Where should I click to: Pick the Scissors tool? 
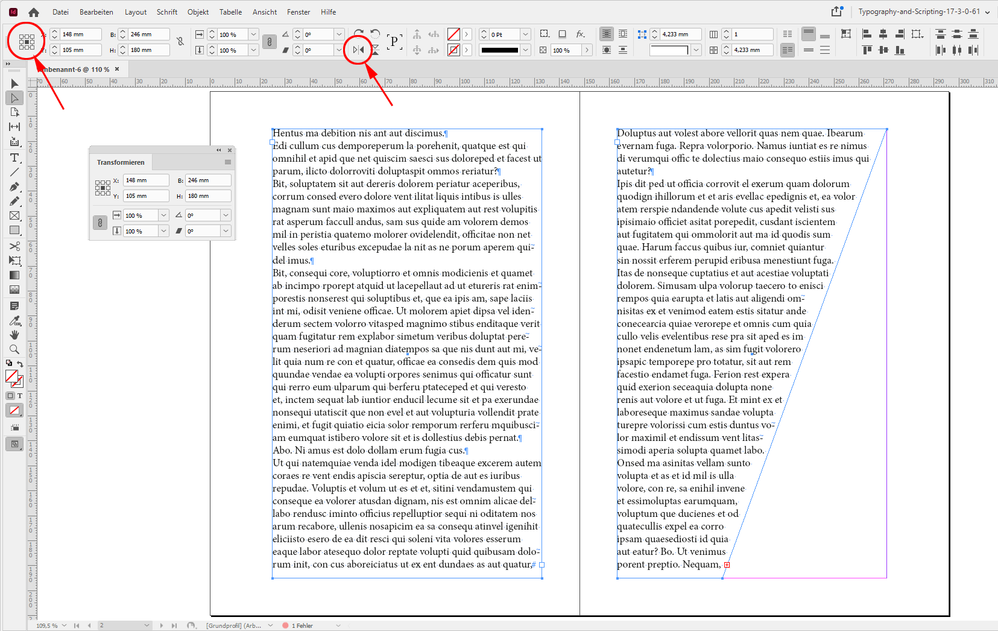15,245
